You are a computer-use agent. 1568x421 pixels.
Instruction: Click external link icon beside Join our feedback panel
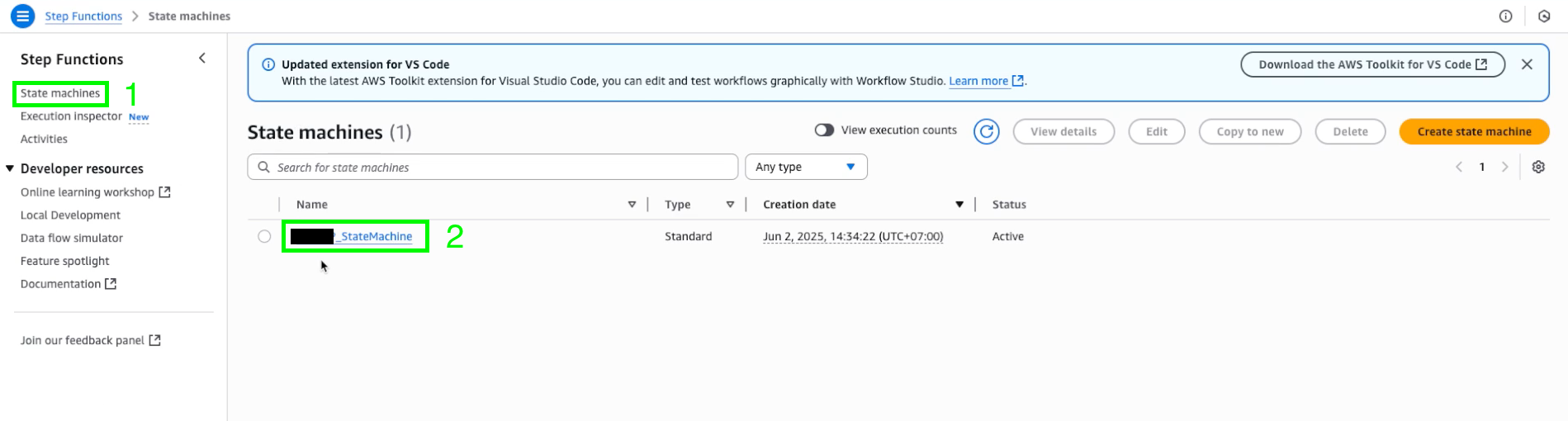tap(154, 340)
